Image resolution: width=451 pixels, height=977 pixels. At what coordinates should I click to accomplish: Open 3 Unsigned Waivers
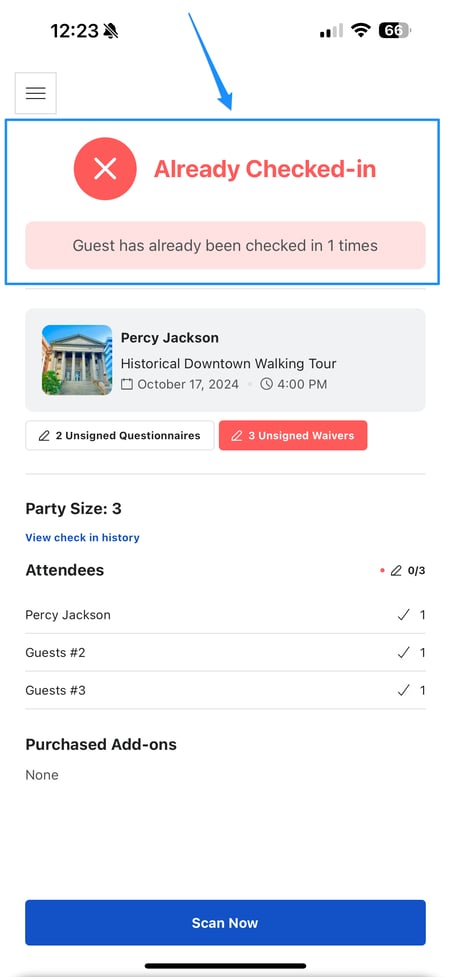tap(293, 436)
